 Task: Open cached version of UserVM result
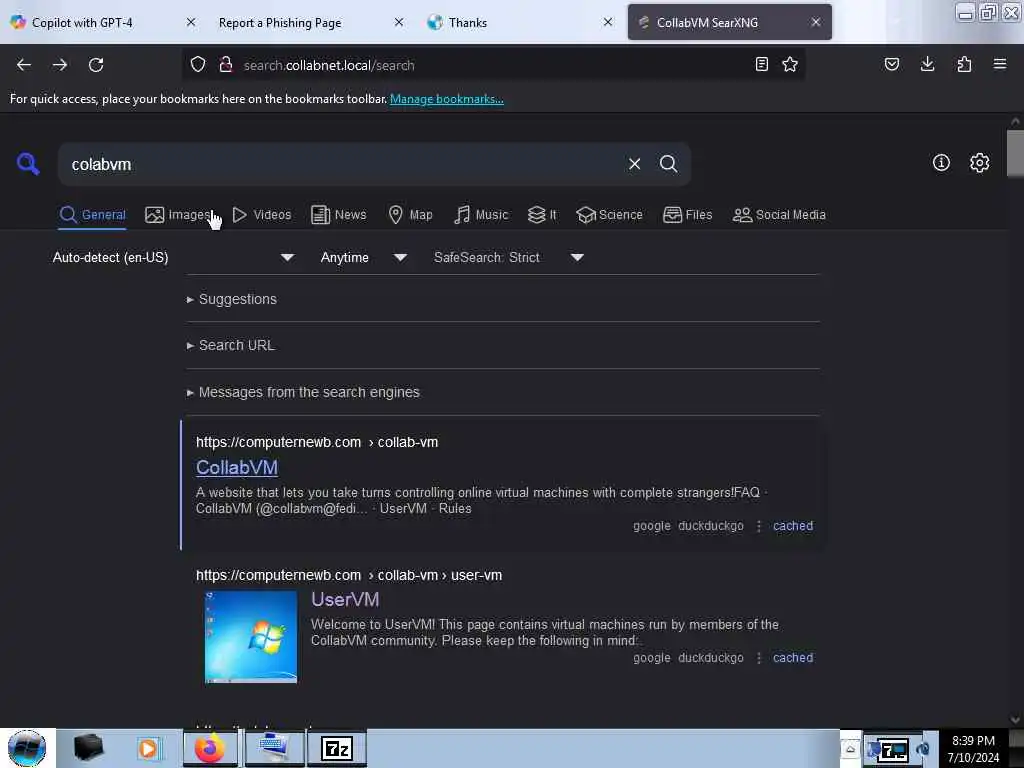[x=793, y=658]
